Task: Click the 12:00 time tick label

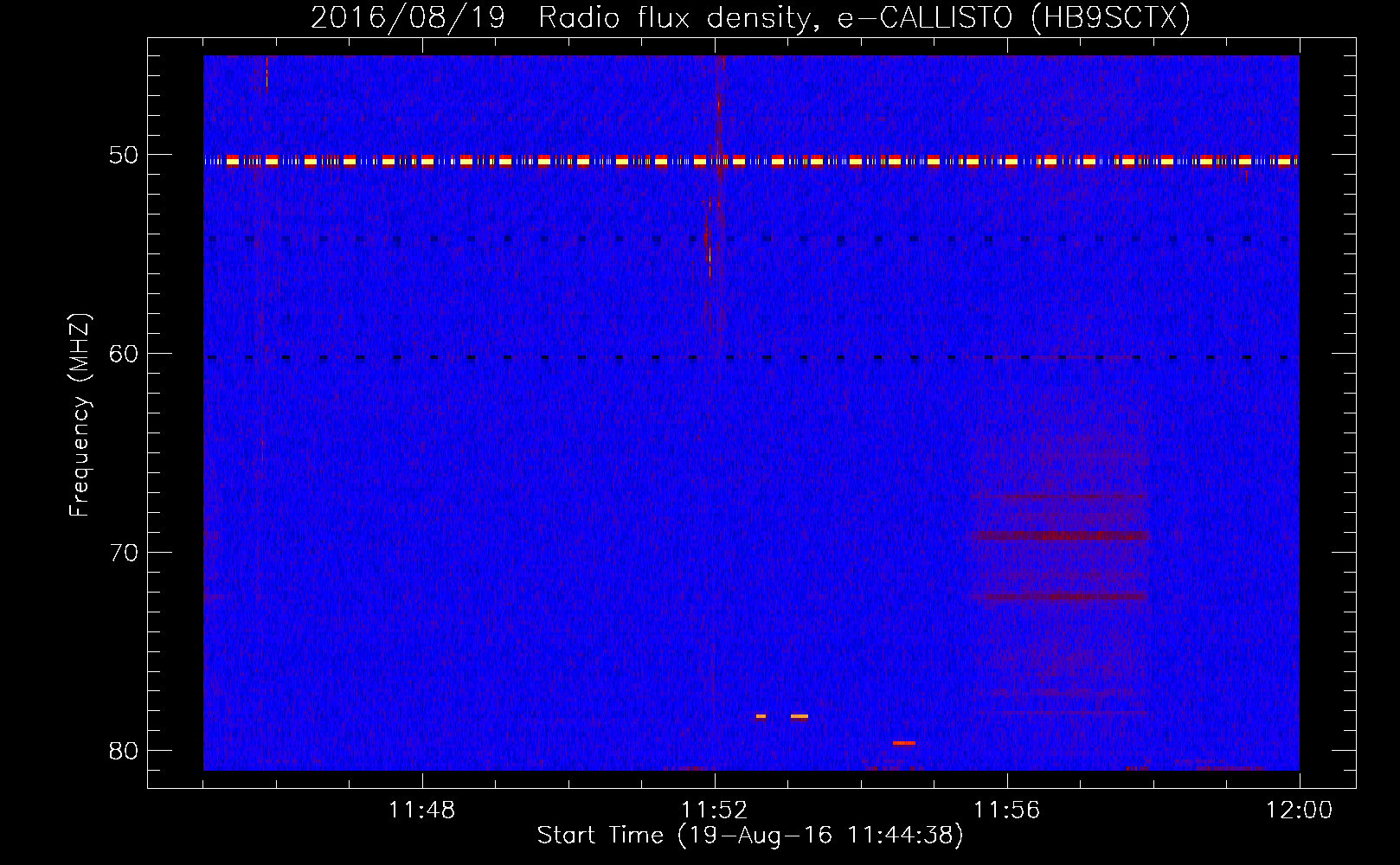Action: pos(1300,811)
